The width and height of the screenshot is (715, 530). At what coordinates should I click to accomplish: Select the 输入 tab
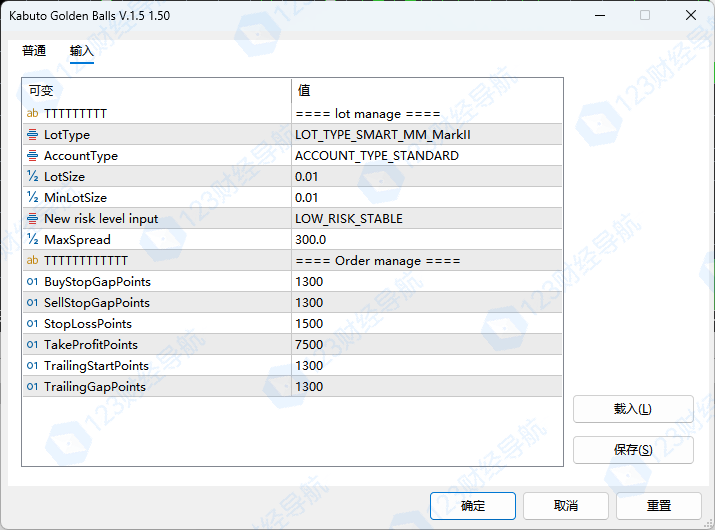tap(82, 51)
